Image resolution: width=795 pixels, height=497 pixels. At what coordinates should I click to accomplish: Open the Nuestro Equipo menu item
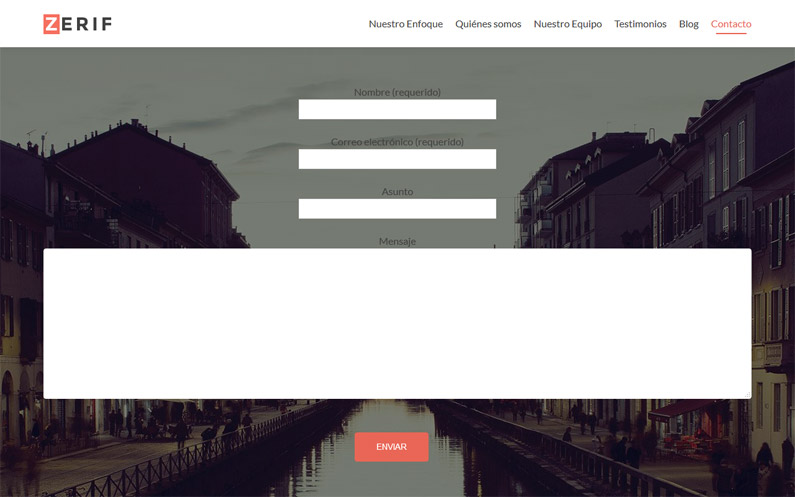point(568,24)
